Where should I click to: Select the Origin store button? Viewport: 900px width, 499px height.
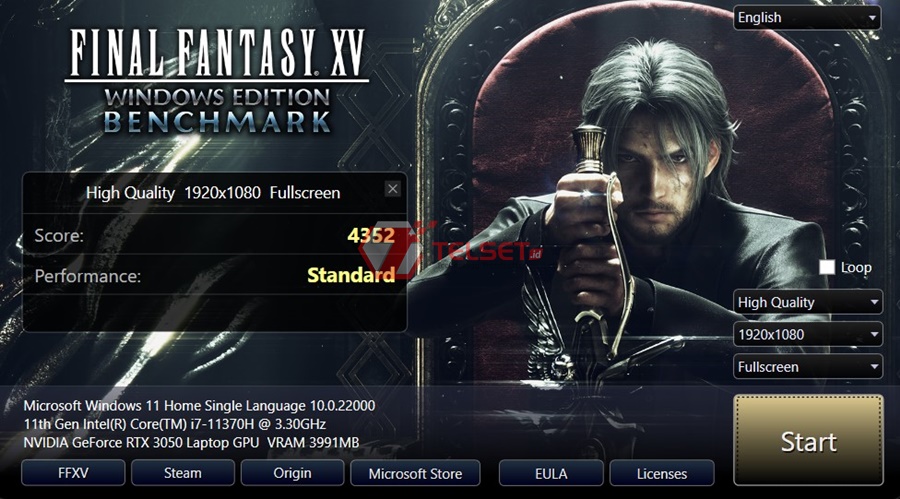point(292,473)
